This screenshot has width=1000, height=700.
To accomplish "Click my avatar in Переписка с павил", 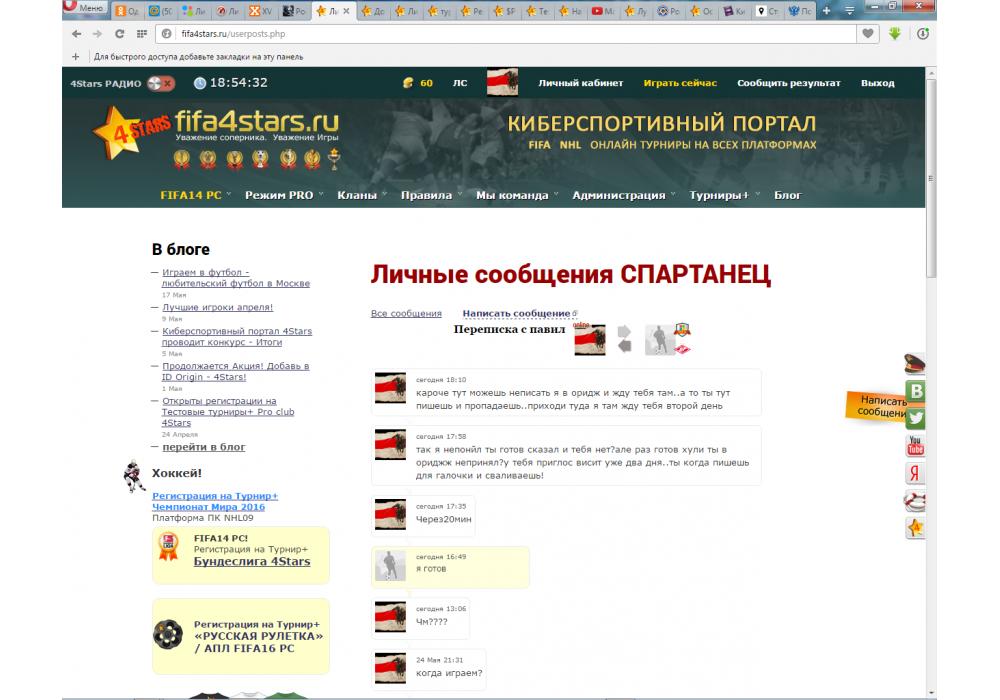I will click(590, 340).
